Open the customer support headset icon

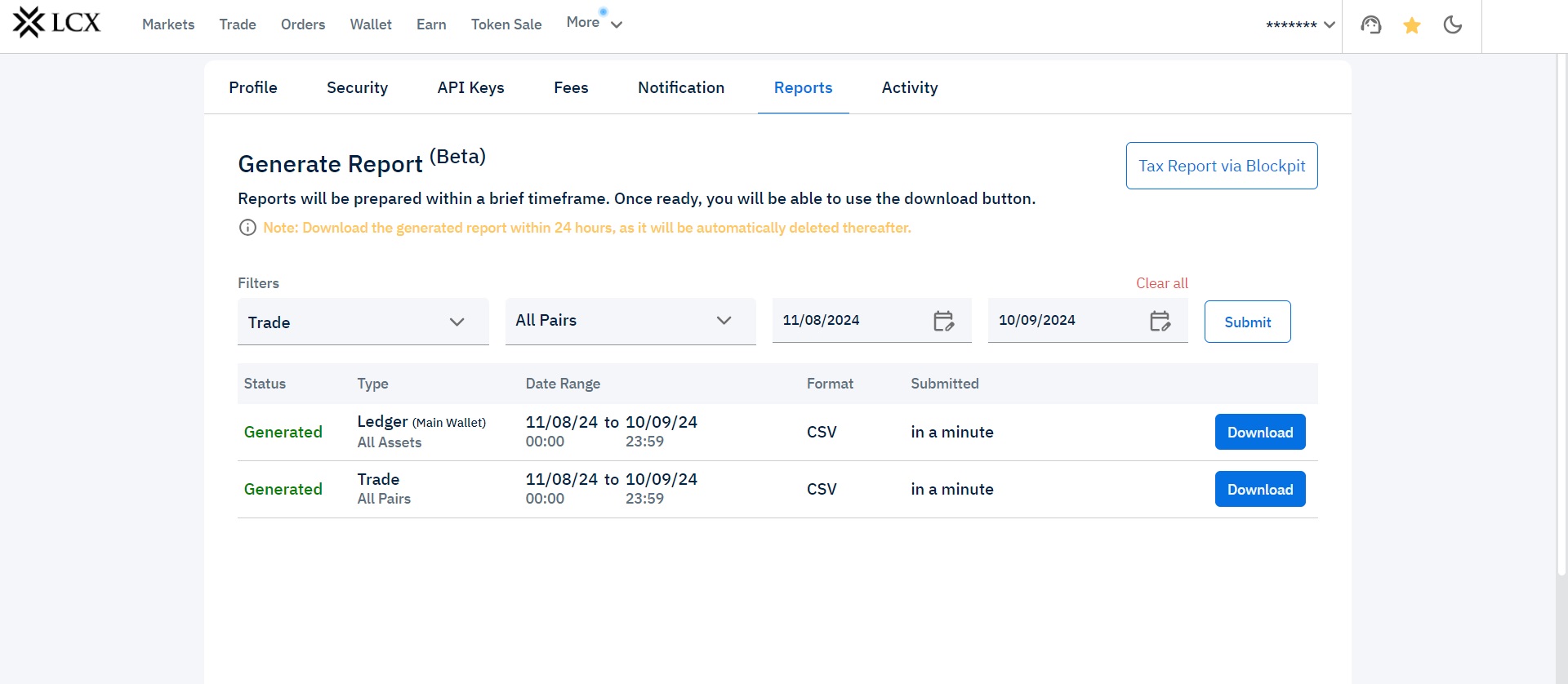click(x=1370, y=25)
